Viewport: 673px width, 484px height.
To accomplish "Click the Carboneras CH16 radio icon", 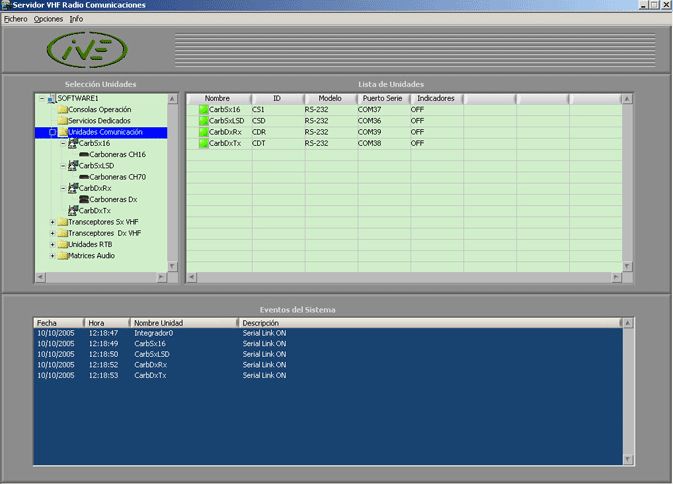I will (84, 154).
